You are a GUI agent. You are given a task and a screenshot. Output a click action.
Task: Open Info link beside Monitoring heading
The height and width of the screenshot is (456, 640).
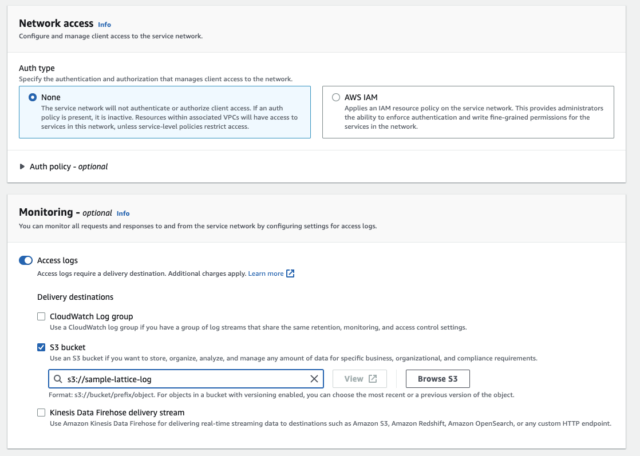(123, 213)
